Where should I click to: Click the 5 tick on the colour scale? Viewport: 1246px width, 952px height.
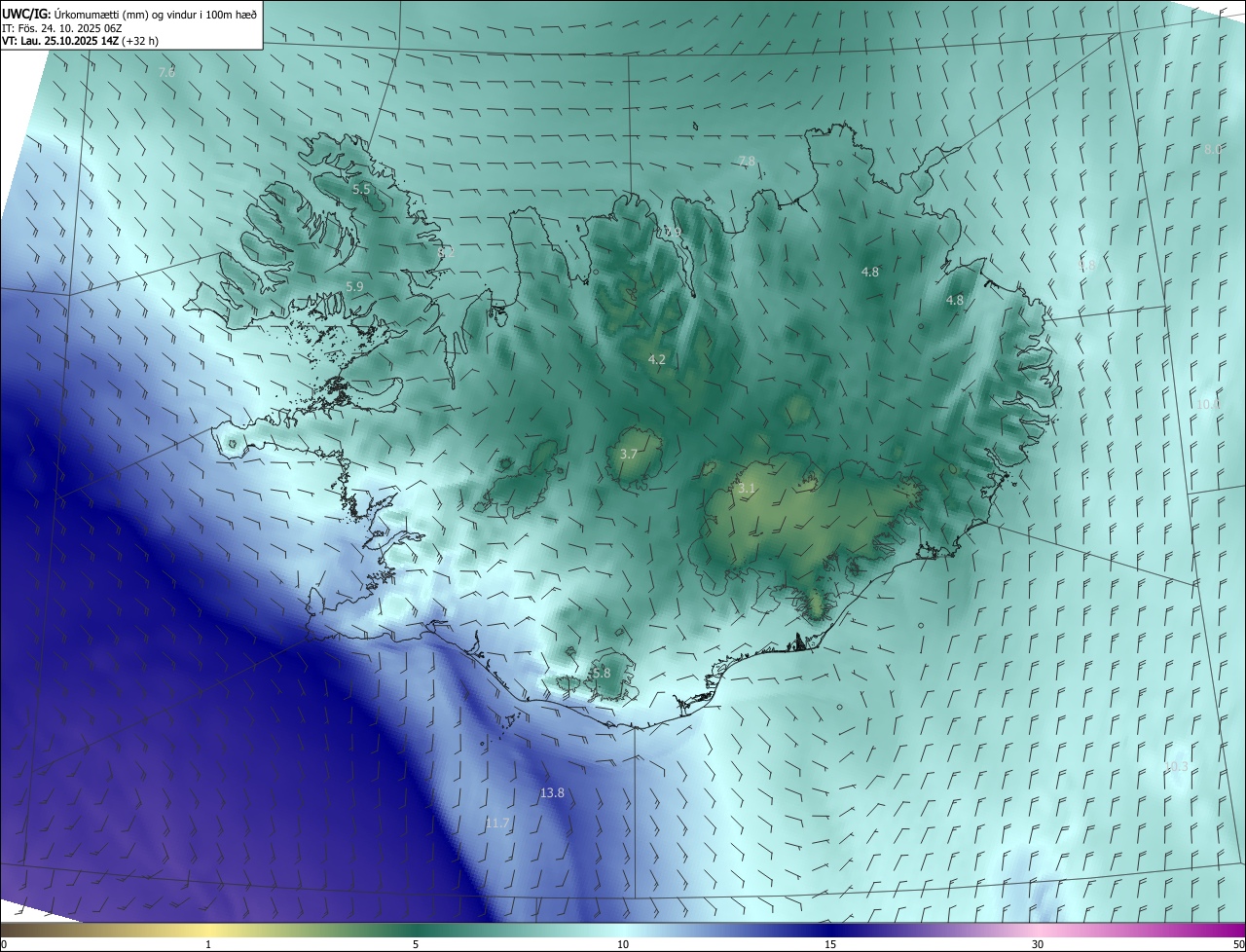tap(416, 944)
